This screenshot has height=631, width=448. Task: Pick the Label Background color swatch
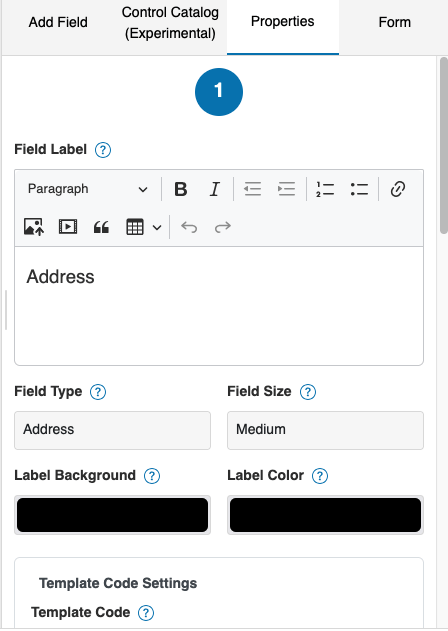tap(112, 515)
